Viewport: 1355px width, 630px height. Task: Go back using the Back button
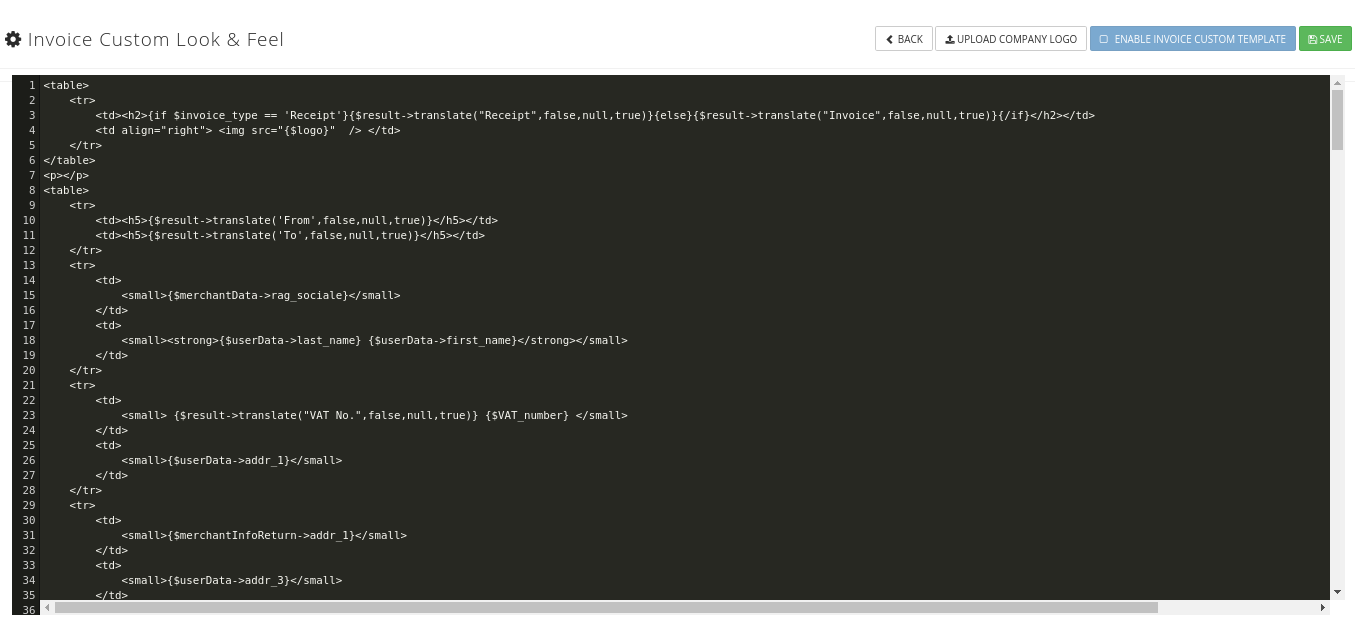(904, 39)
